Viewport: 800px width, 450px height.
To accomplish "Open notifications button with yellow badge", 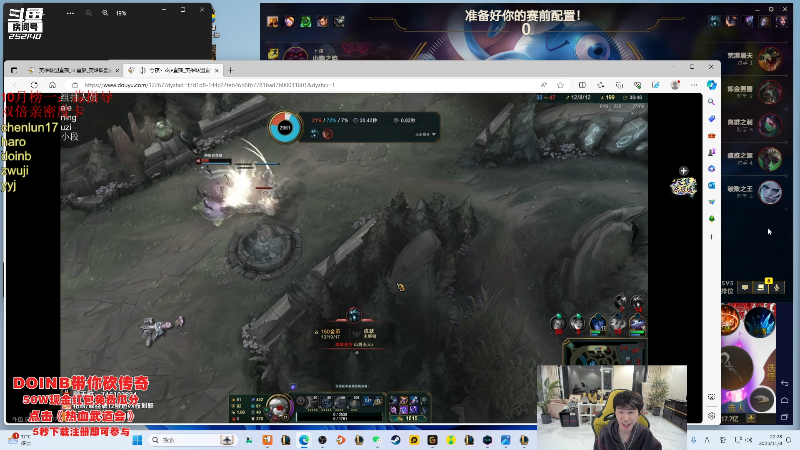I will point(761,287).
